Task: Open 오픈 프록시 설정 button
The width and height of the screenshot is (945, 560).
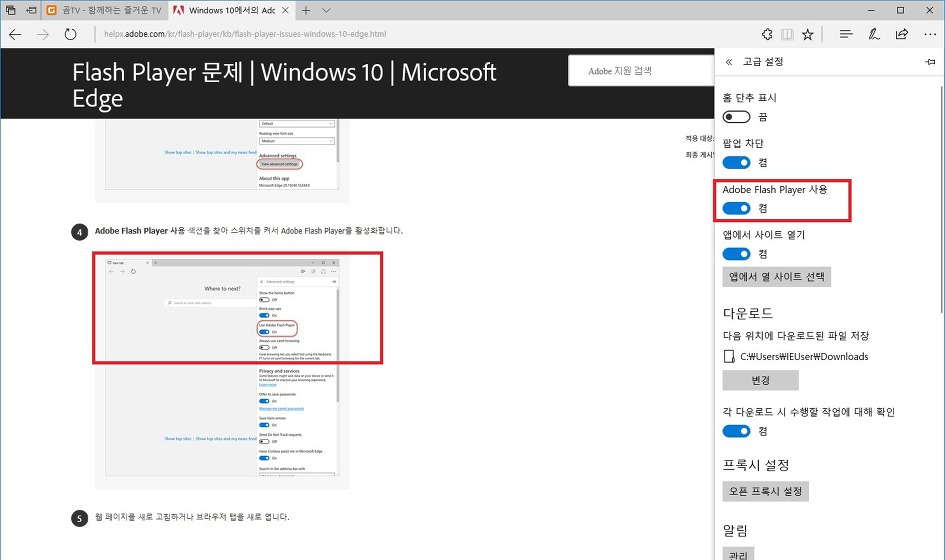Action: (765, 491)
